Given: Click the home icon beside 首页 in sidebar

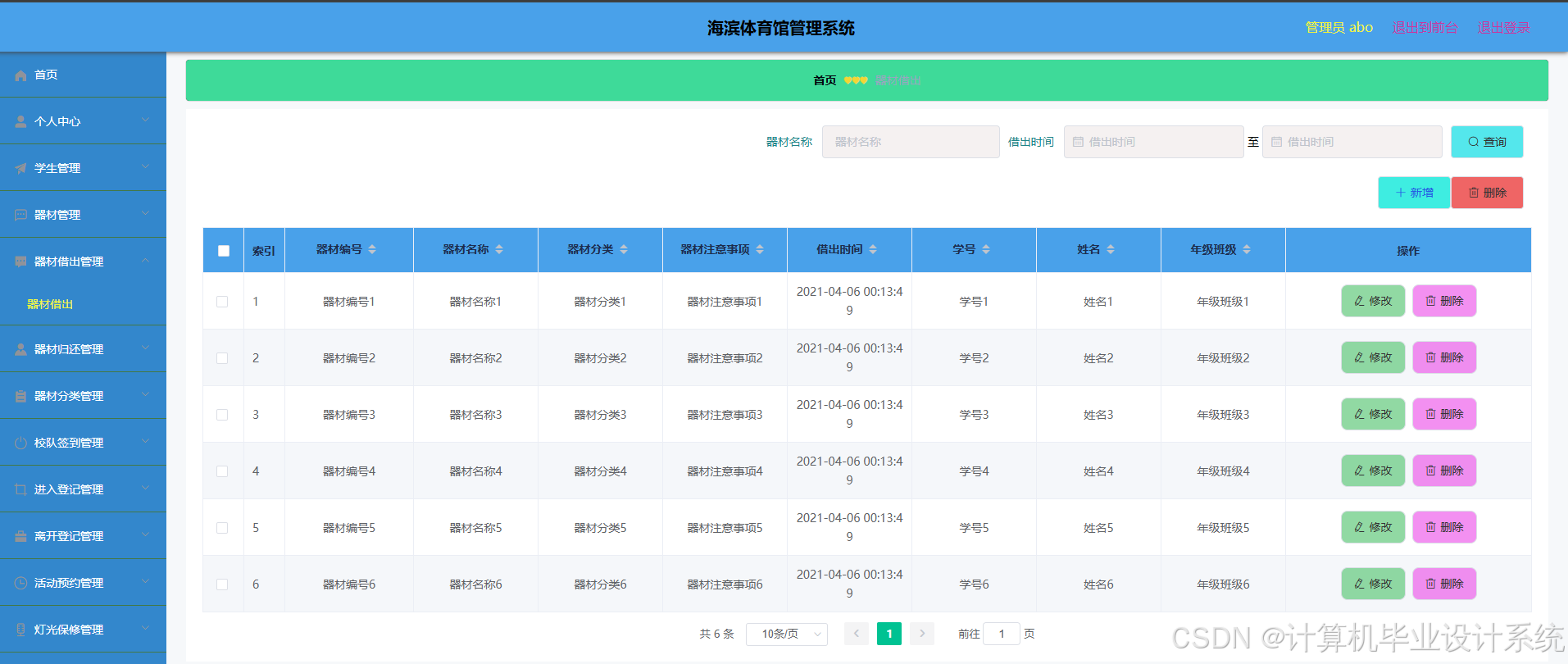Looking at the screenshot, I should point(20,75).
